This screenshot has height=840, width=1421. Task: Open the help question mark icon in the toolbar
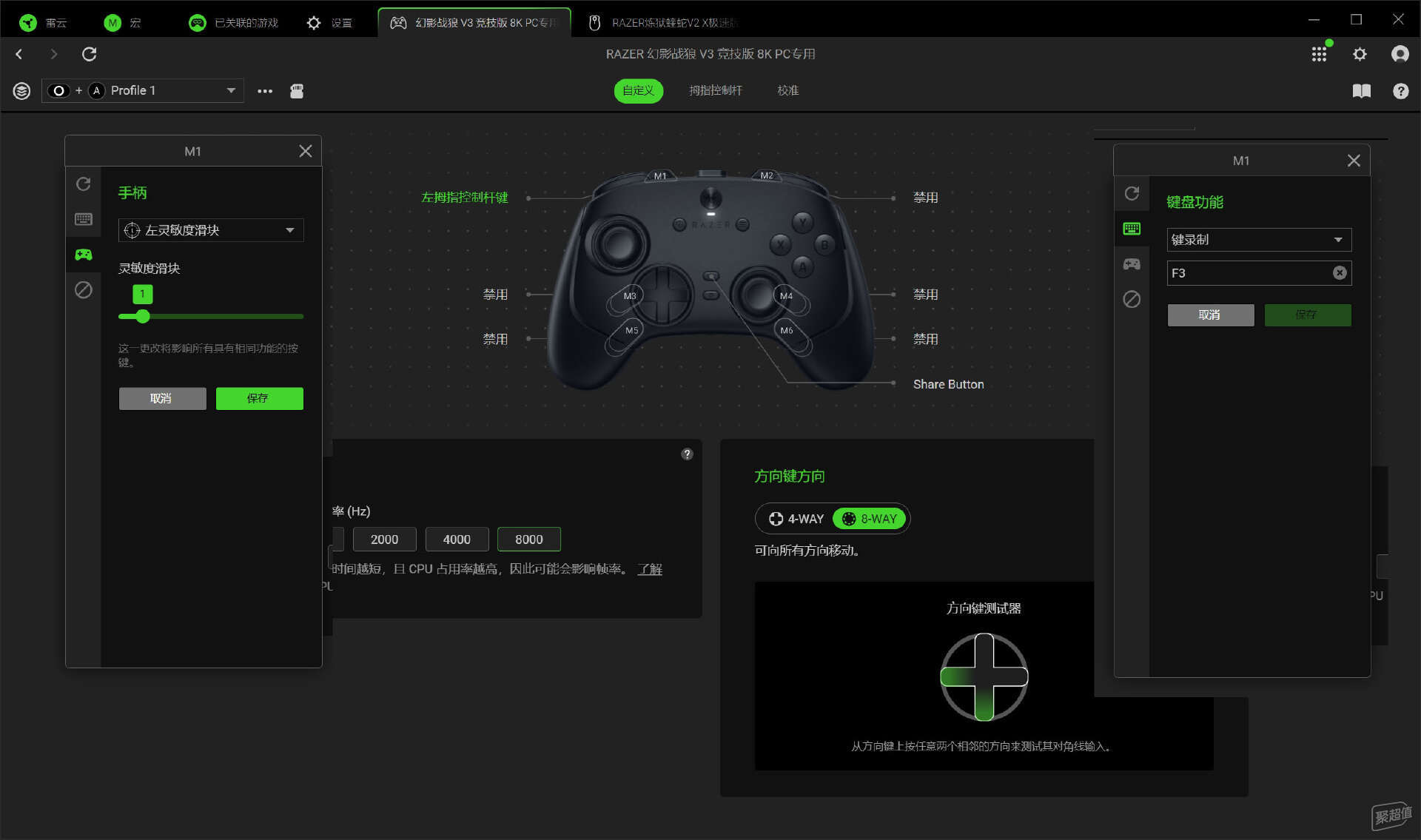pyautogui.click(x=1400, y=91)
